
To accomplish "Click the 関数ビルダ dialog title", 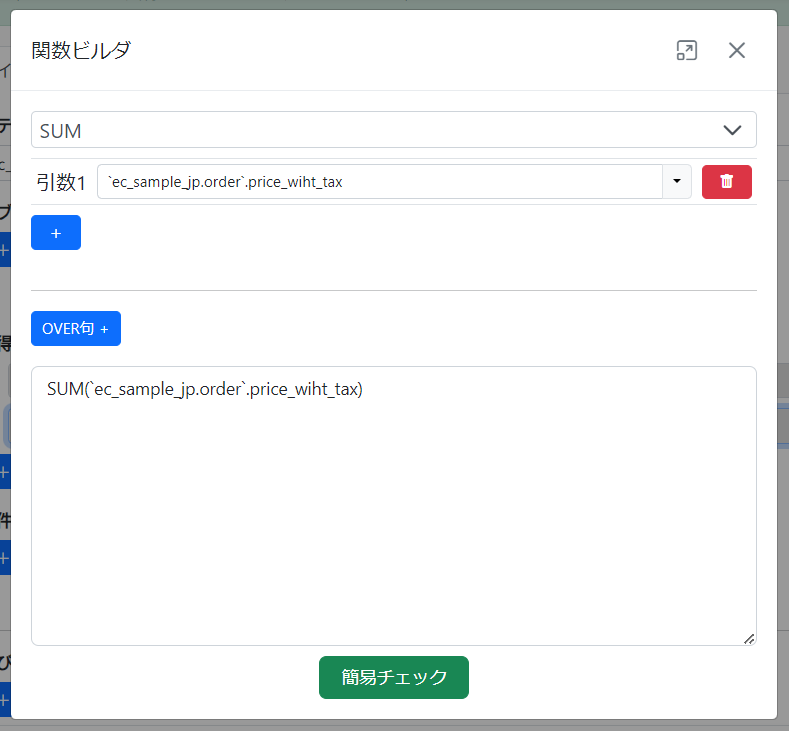I will [x=81, y=51].
